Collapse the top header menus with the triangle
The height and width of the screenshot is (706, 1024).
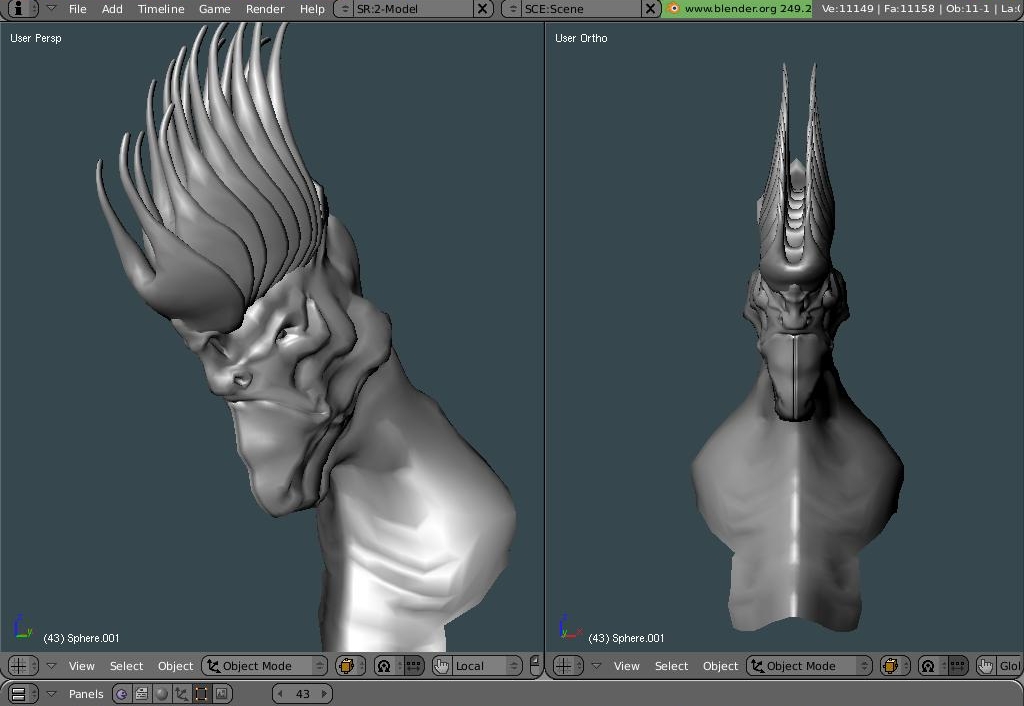(x=51, y=8)
